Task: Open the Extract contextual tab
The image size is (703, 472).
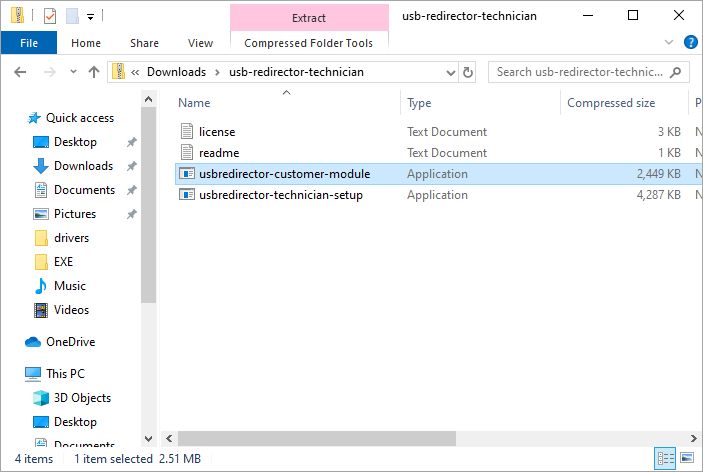Action: coord(309,18)
